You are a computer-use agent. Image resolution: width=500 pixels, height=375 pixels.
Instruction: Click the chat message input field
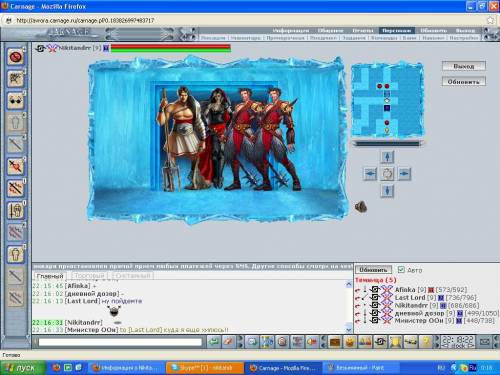[x=120, y=342]
